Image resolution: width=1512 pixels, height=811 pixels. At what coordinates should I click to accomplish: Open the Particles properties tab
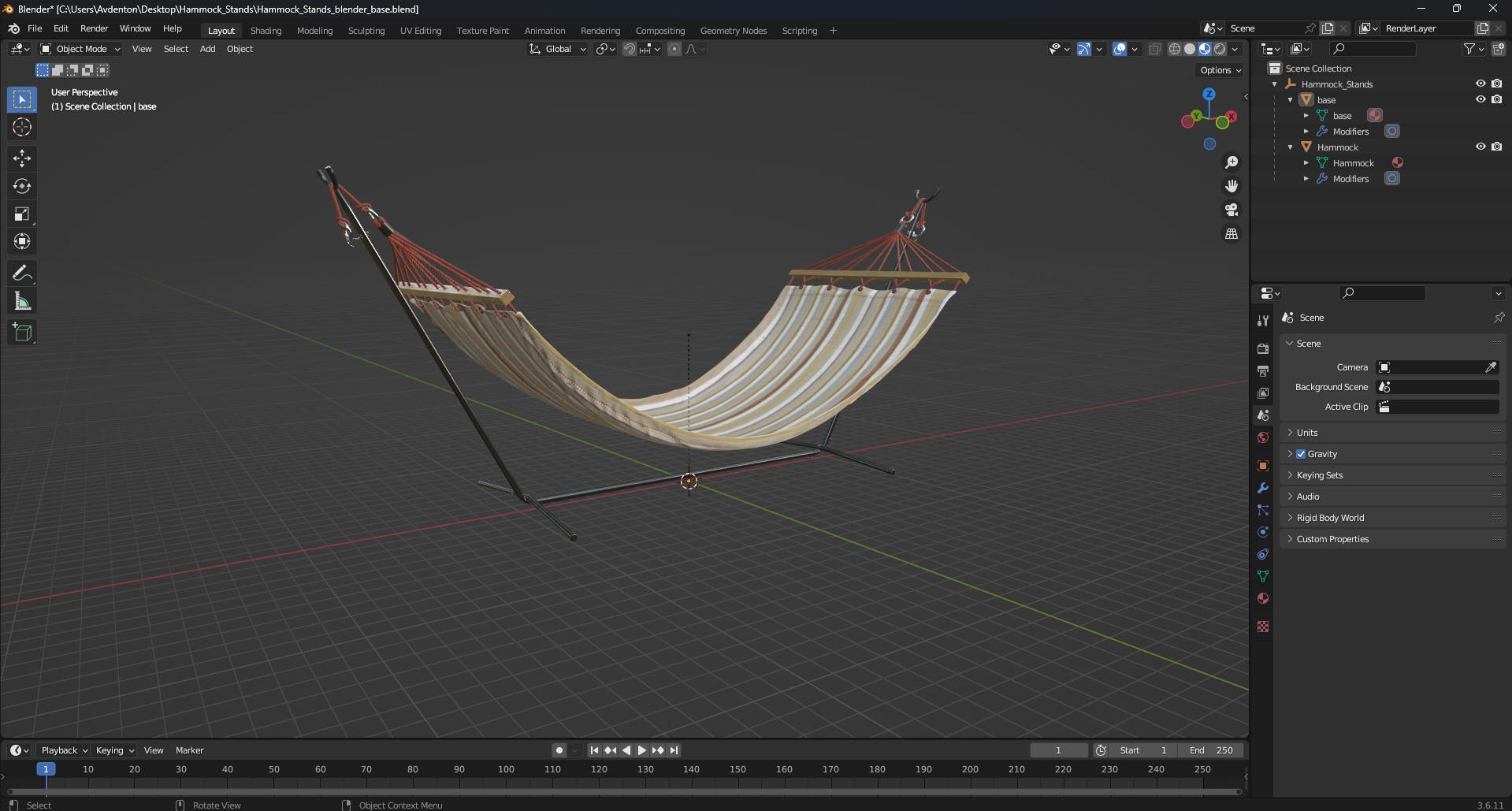click(x=1263, y=510)
